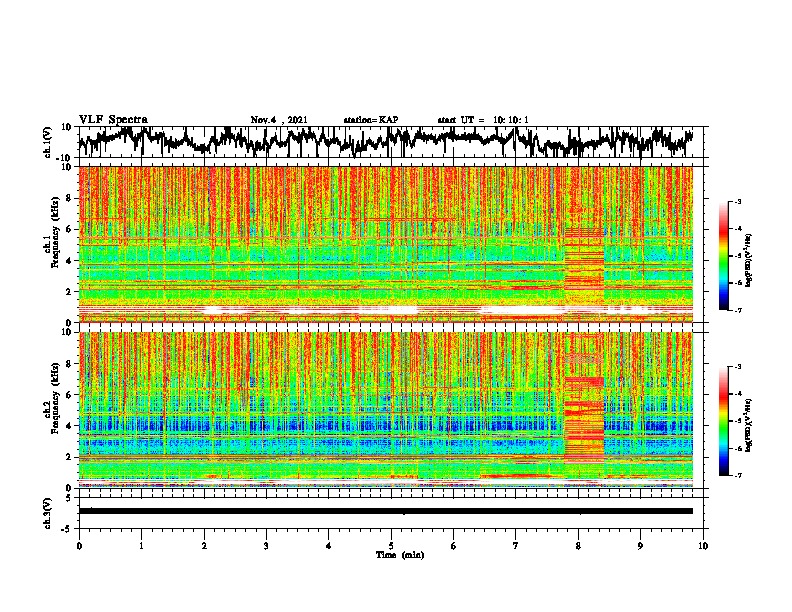Click the ch.1 spectrogram colorbar gradient

click(723, 256)
